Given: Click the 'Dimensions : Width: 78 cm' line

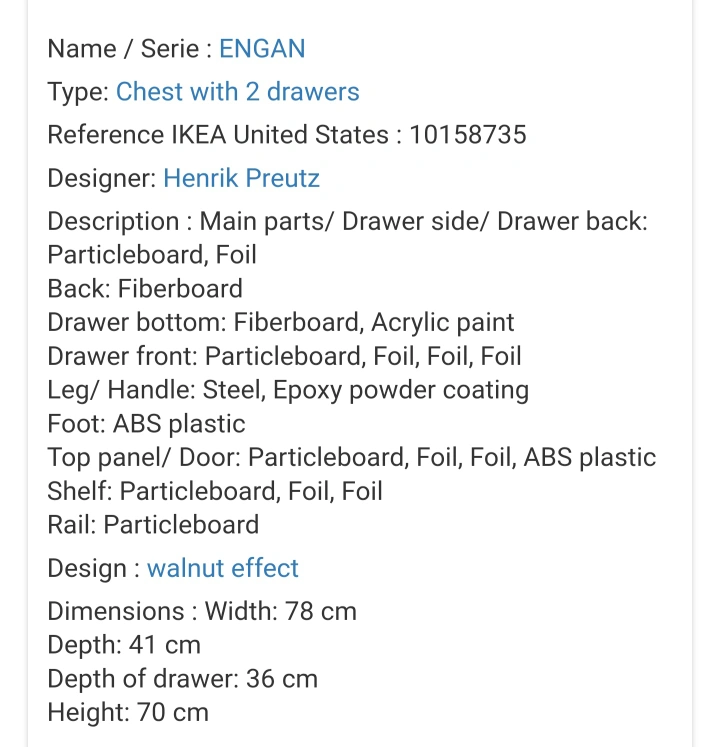Looking at the screenshot, I should [202, 611].
